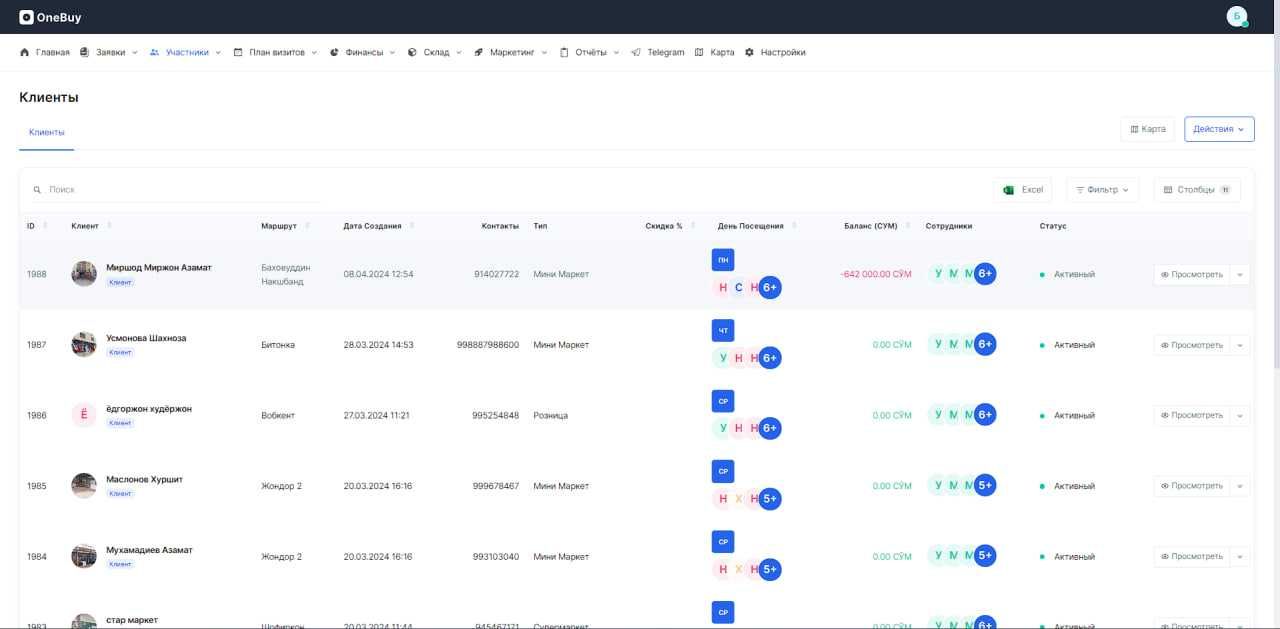
Task: Click the Карта button near Действия
Action: coord(1148,129)
